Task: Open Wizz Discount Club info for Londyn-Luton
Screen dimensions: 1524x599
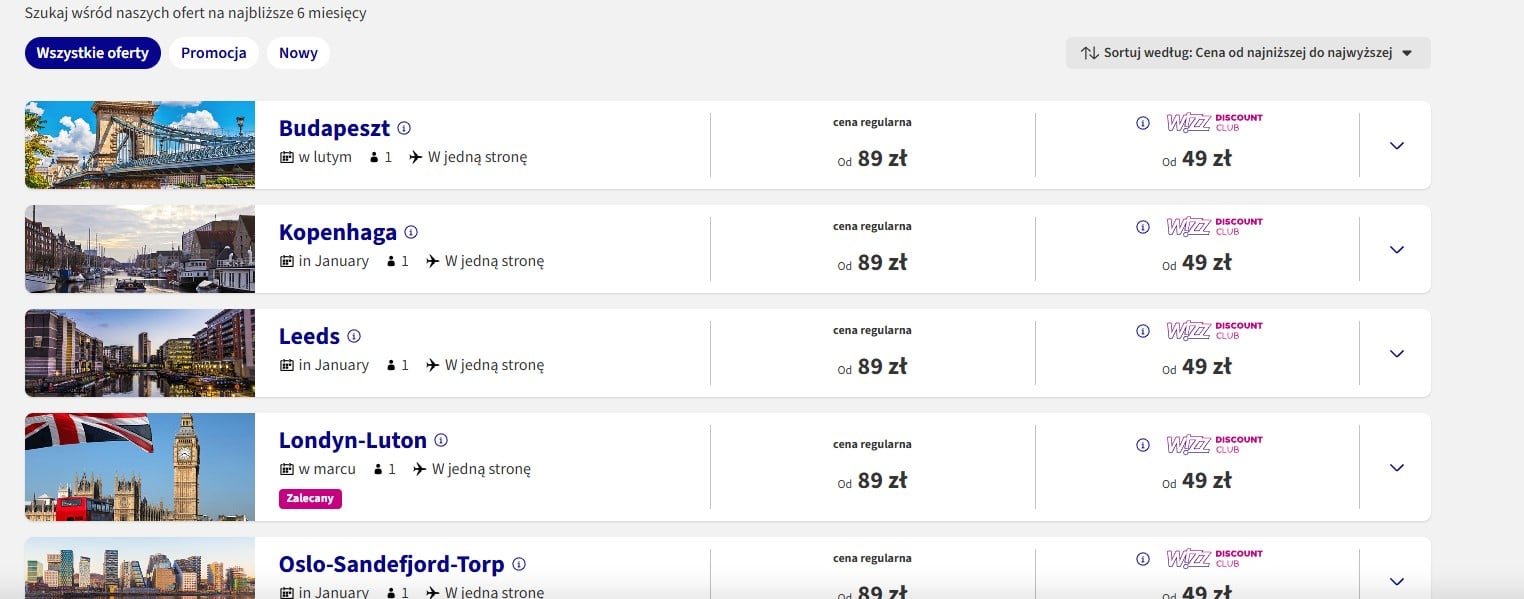Action: (1143, 445)
